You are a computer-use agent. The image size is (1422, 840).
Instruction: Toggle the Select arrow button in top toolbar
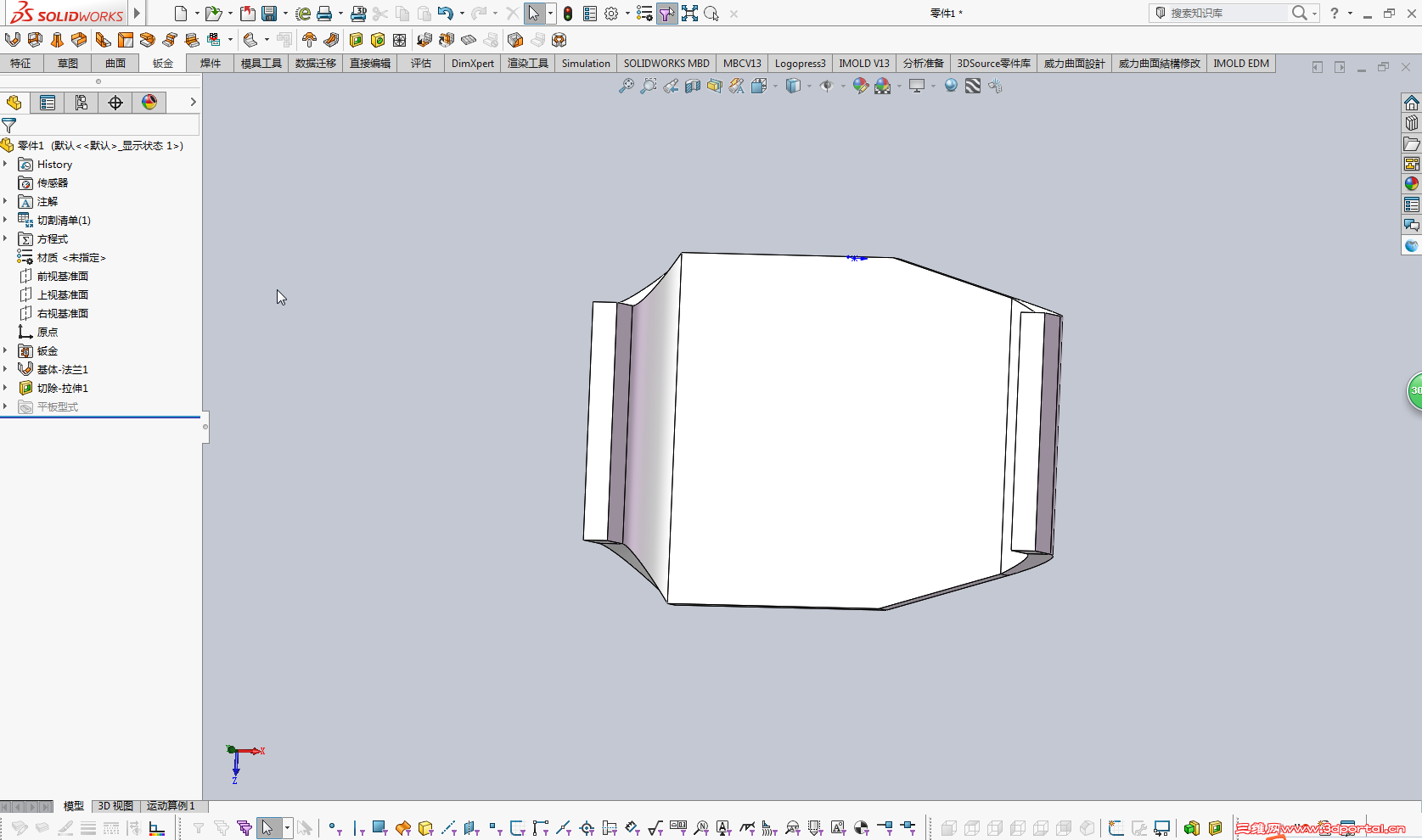pos(534,14)
